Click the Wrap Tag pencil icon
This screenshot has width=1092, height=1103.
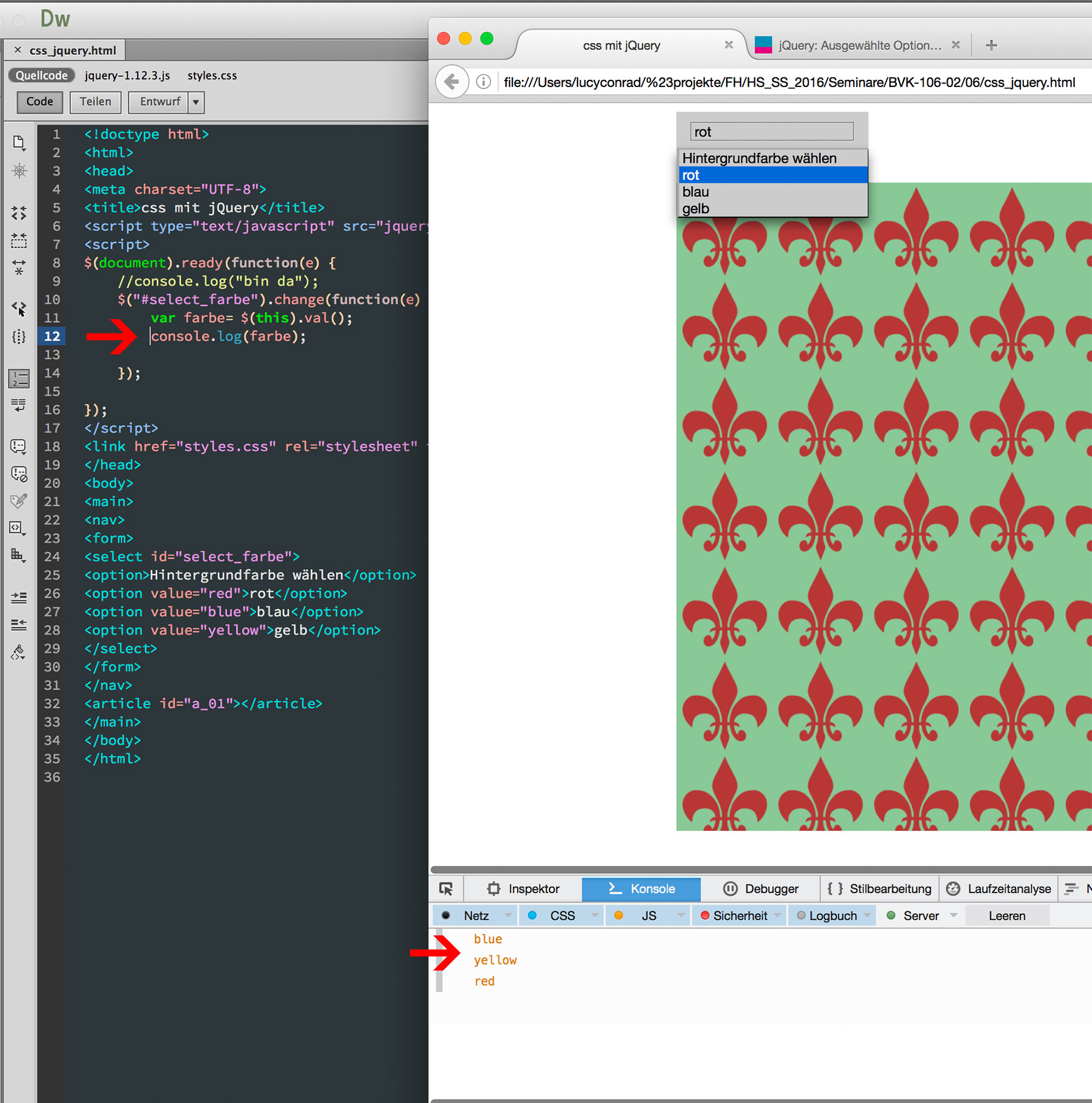click(19, 501)
